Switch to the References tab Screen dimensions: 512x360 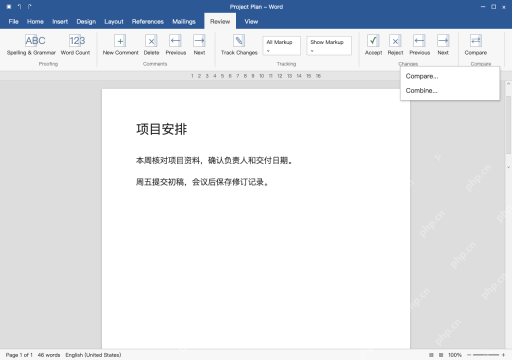pos(148,22)
